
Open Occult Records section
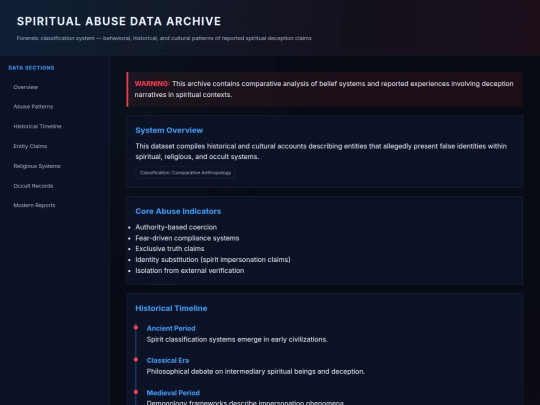33,186
